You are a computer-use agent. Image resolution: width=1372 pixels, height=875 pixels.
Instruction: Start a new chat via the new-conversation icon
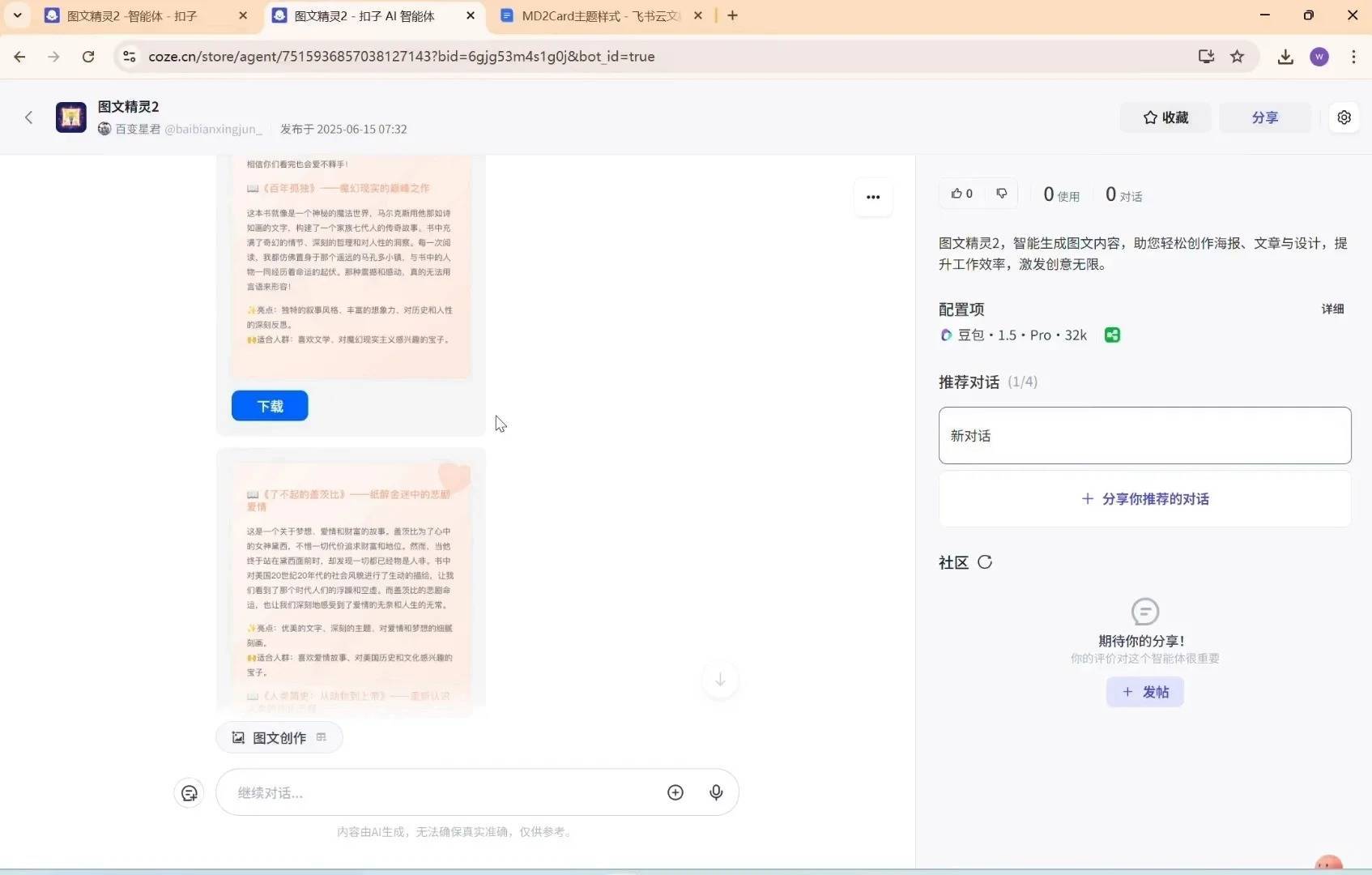click(x=188, y=792)
